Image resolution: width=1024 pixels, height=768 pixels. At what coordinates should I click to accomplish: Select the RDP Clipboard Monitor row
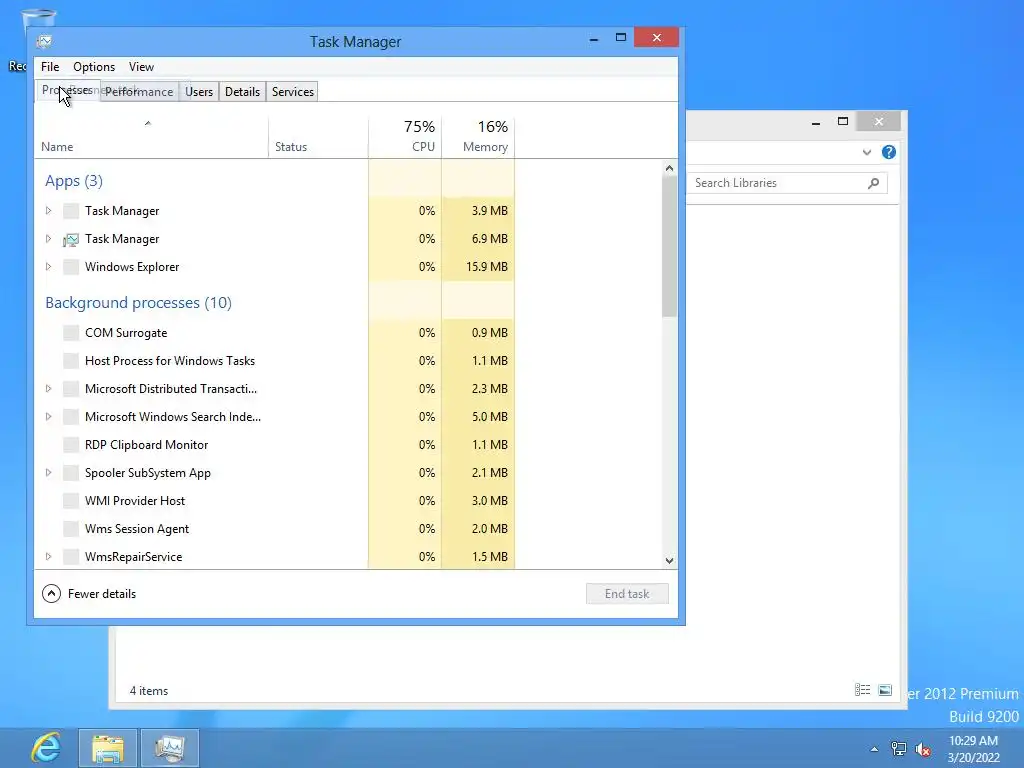[274, 445]
